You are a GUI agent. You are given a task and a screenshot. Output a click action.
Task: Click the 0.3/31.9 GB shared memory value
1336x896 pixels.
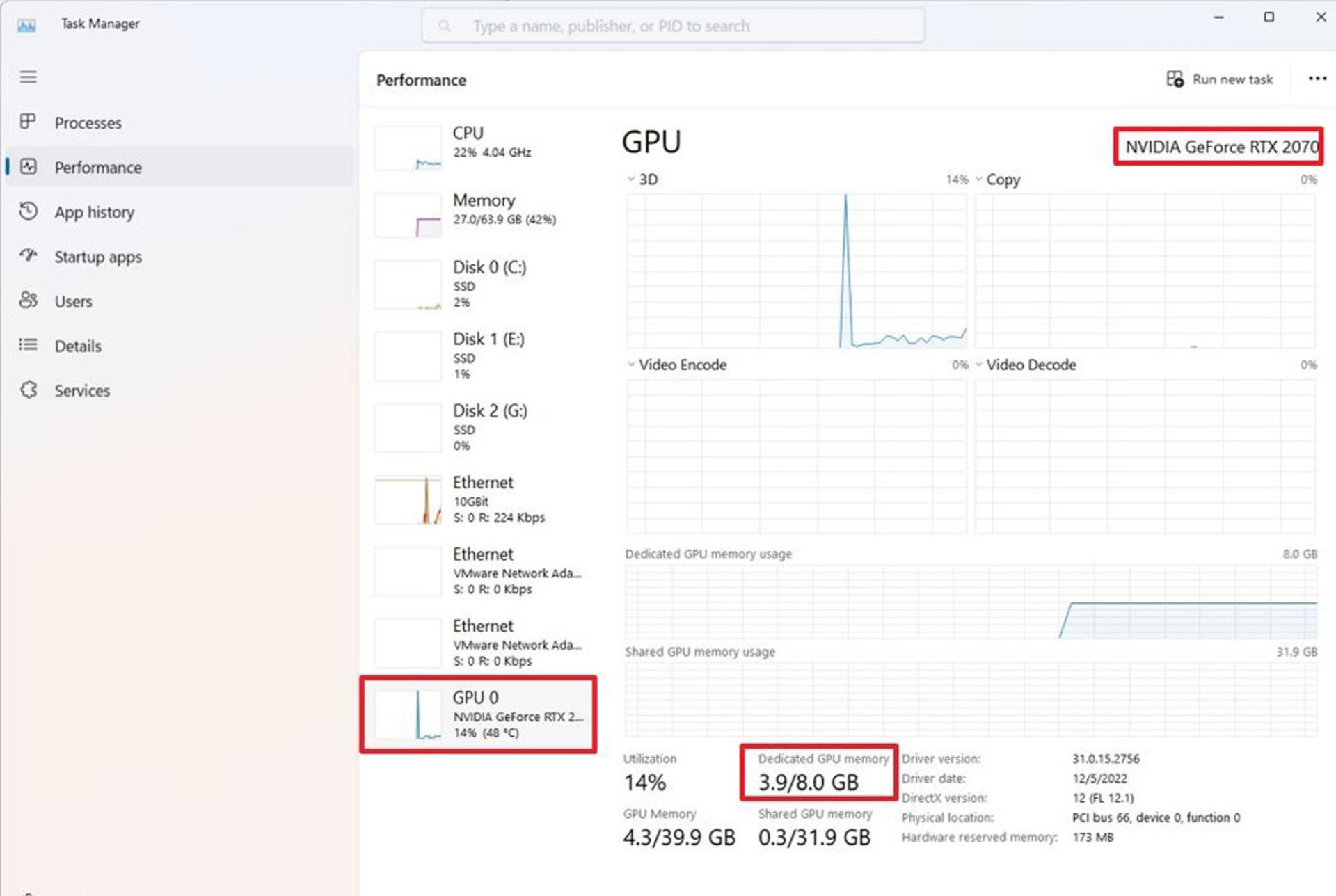(814, 837)
